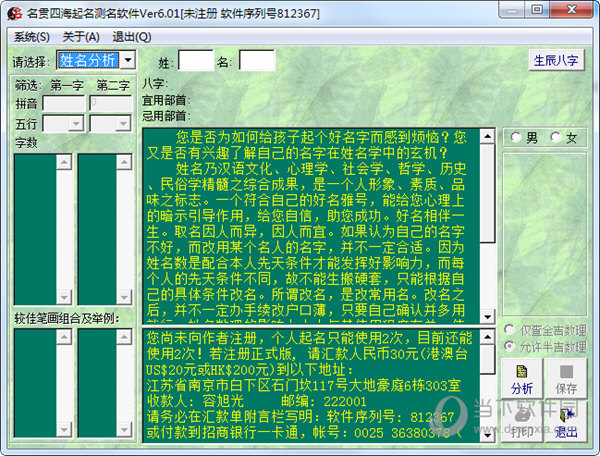Open the 生辰八字 birth chart dialog
The width and height of the screenshot is (600, 456).
tap(556, 60)
